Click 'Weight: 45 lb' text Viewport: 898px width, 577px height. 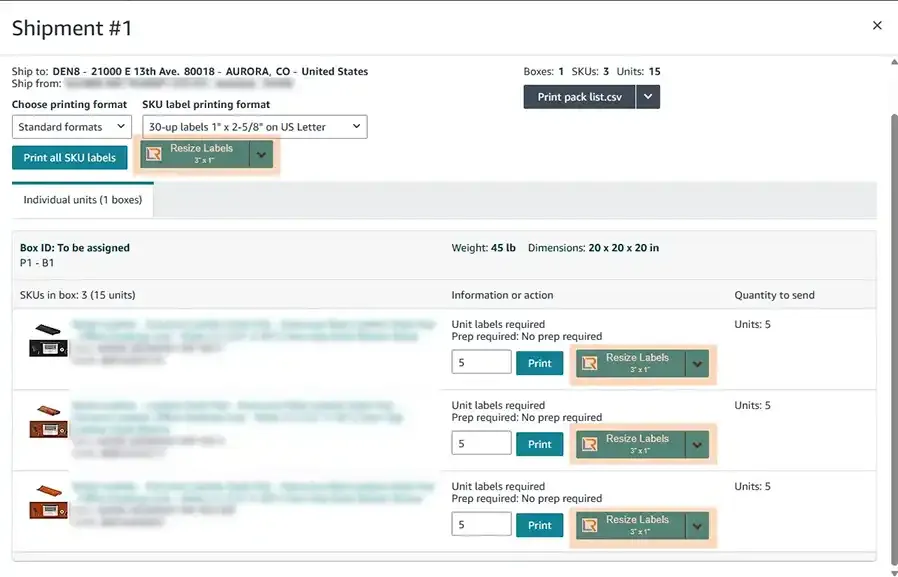click(x=483, y=248)
